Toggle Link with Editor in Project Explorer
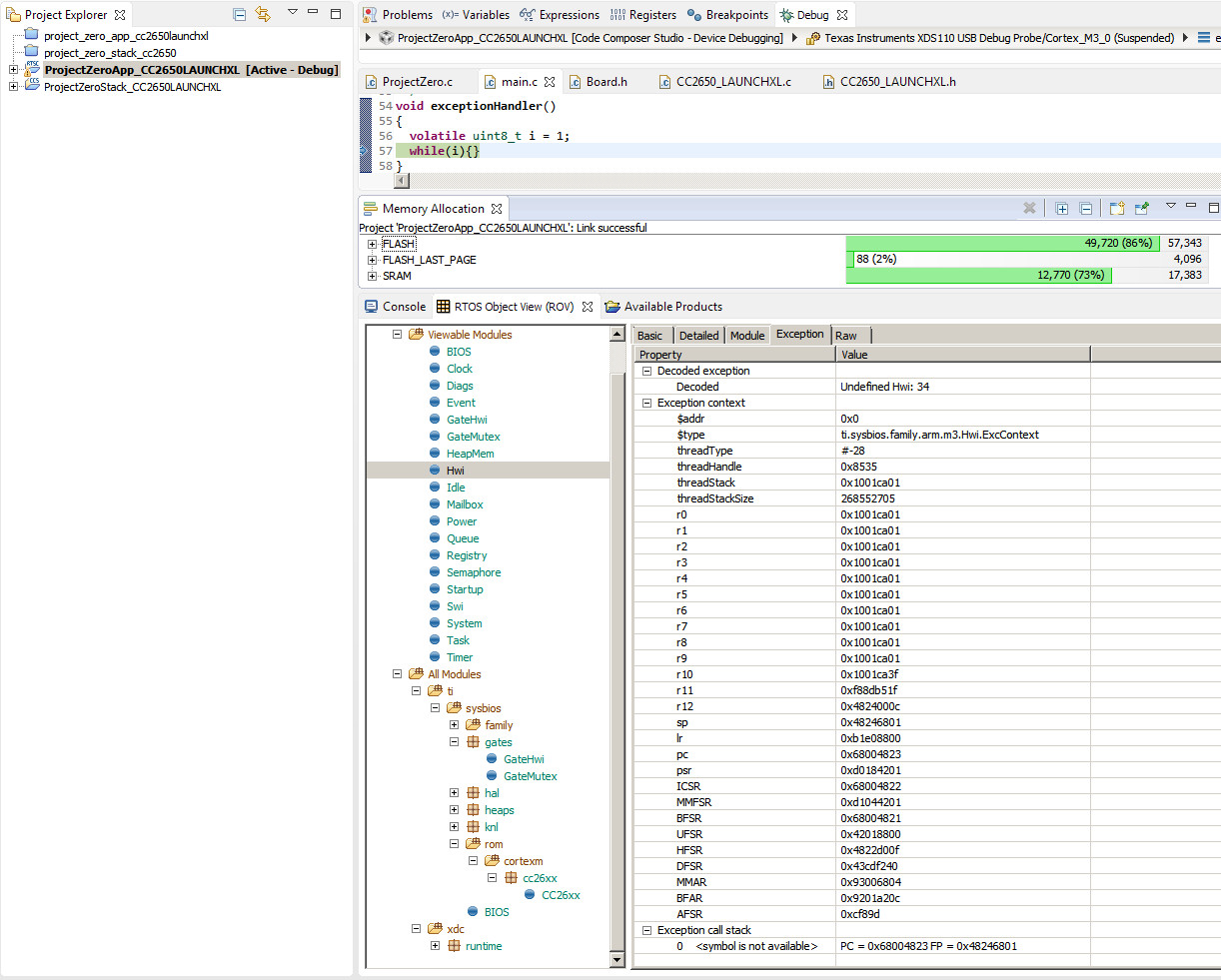Screen dimensions: 1221x980 (263, 14)
